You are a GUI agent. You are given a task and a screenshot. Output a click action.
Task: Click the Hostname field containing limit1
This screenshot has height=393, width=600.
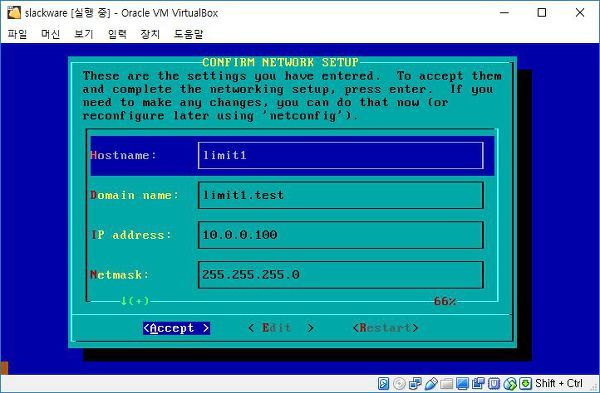tap(341, 155)
